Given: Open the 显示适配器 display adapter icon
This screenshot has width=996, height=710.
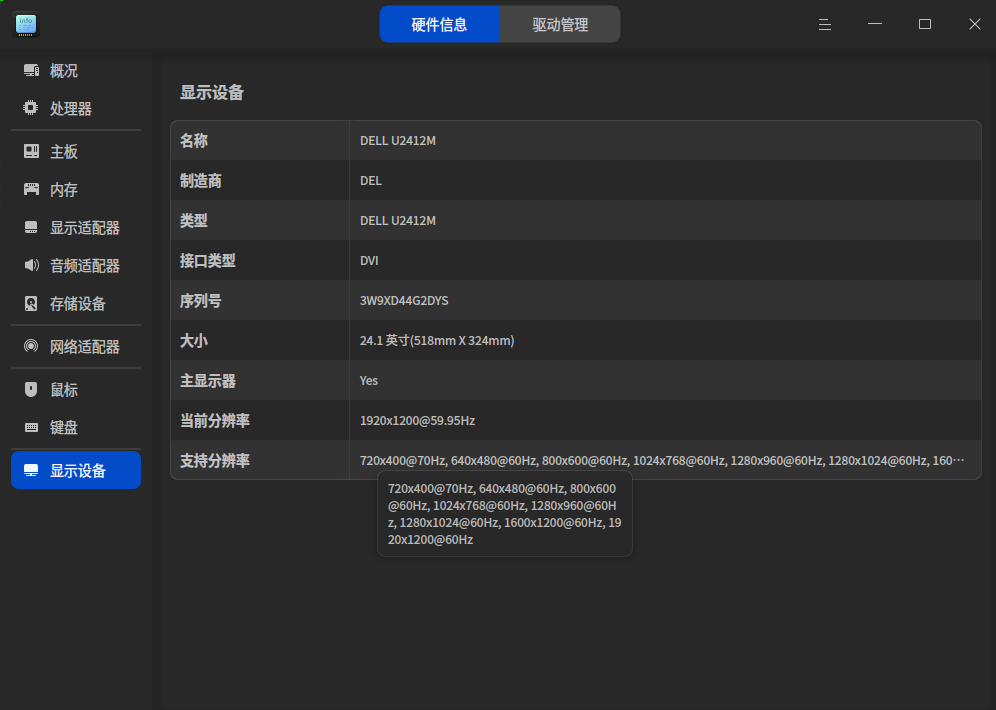Looking at the screenshot, I should [x=31, y=227].
